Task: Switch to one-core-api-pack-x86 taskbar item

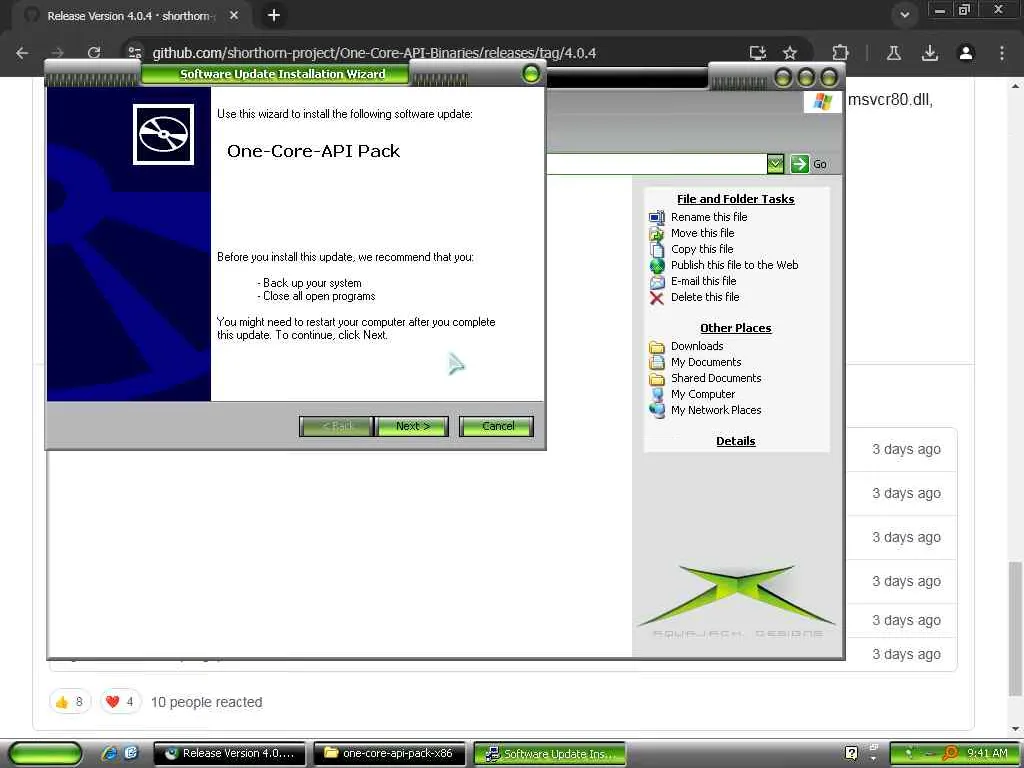Action: click(389, 754)
